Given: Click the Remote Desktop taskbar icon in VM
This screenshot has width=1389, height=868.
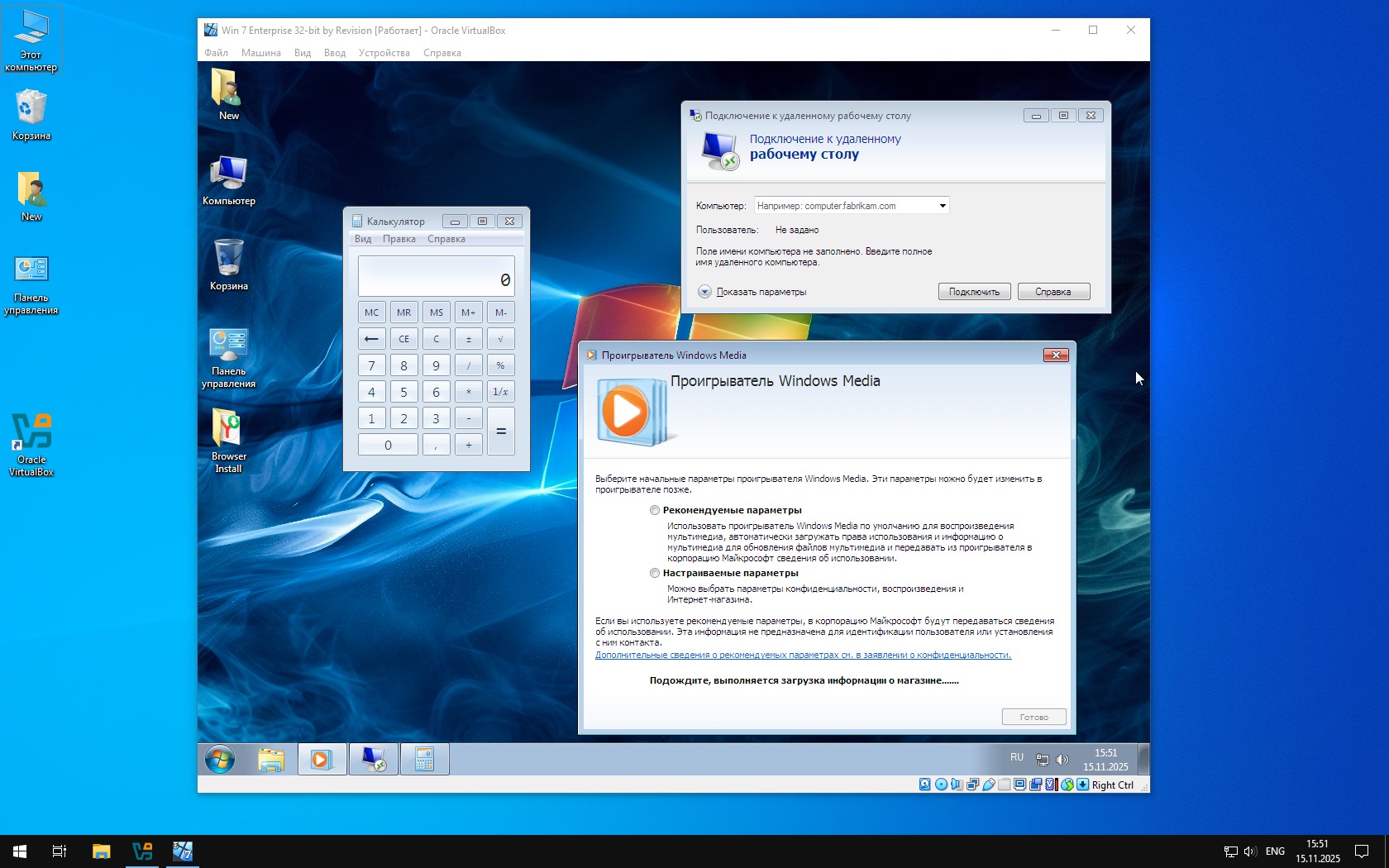Looking at the screenshot, I should pos(374,759).
